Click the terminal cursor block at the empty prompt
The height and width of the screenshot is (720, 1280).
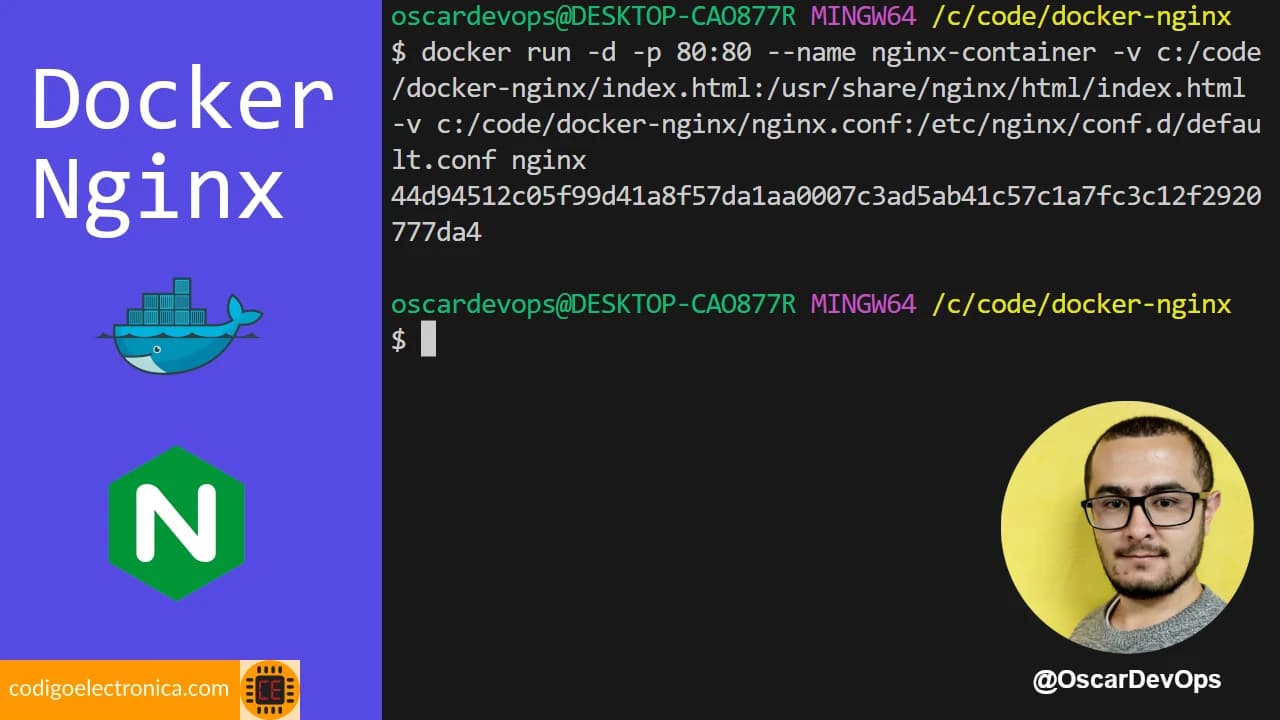coord(428,339)
